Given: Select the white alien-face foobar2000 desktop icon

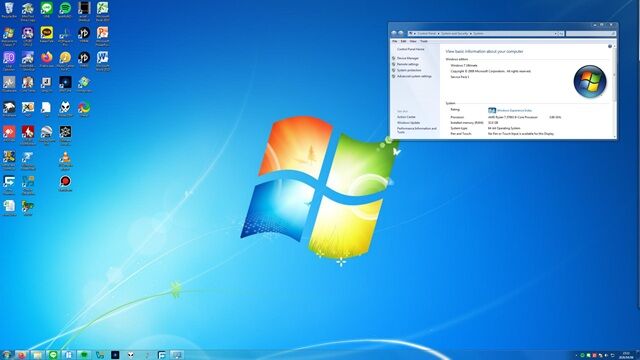Looking at the screenshot, I should (x=65, y=109).
